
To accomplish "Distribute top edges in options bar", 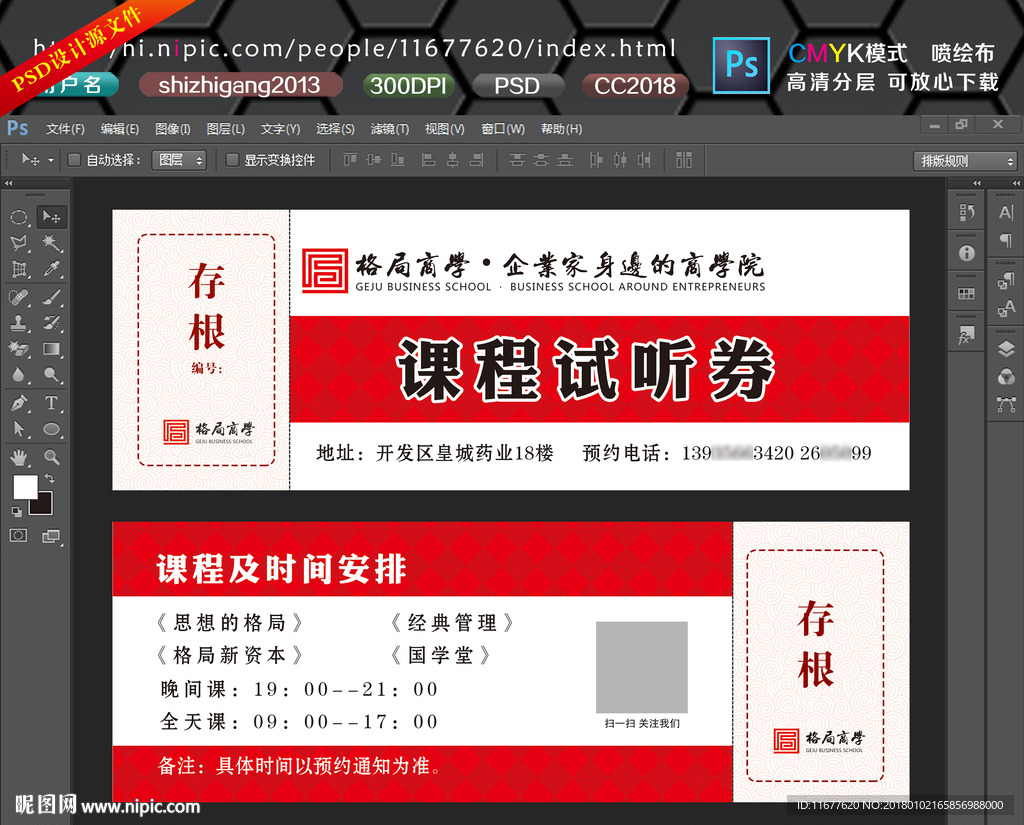I will 517,159.
